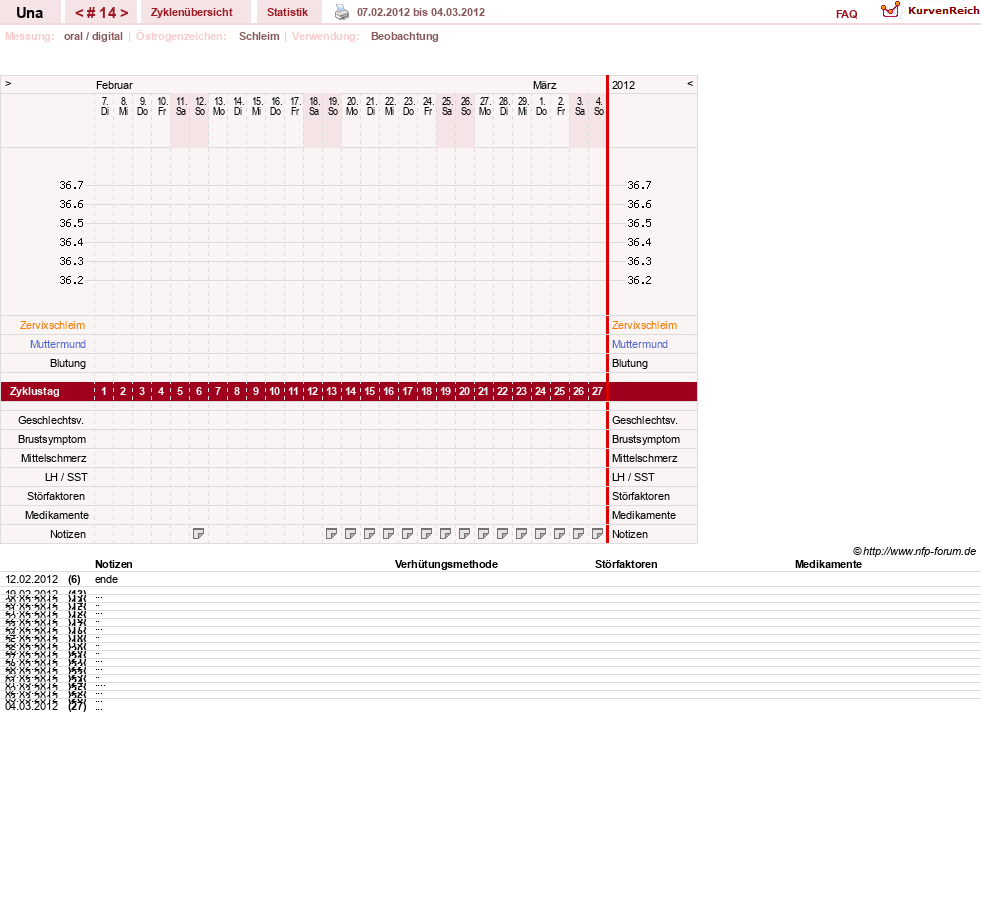This screenshot has width=981, height=903.
Task: Open the note icon for cycle day 23
Action: click(x=521, y=534)
